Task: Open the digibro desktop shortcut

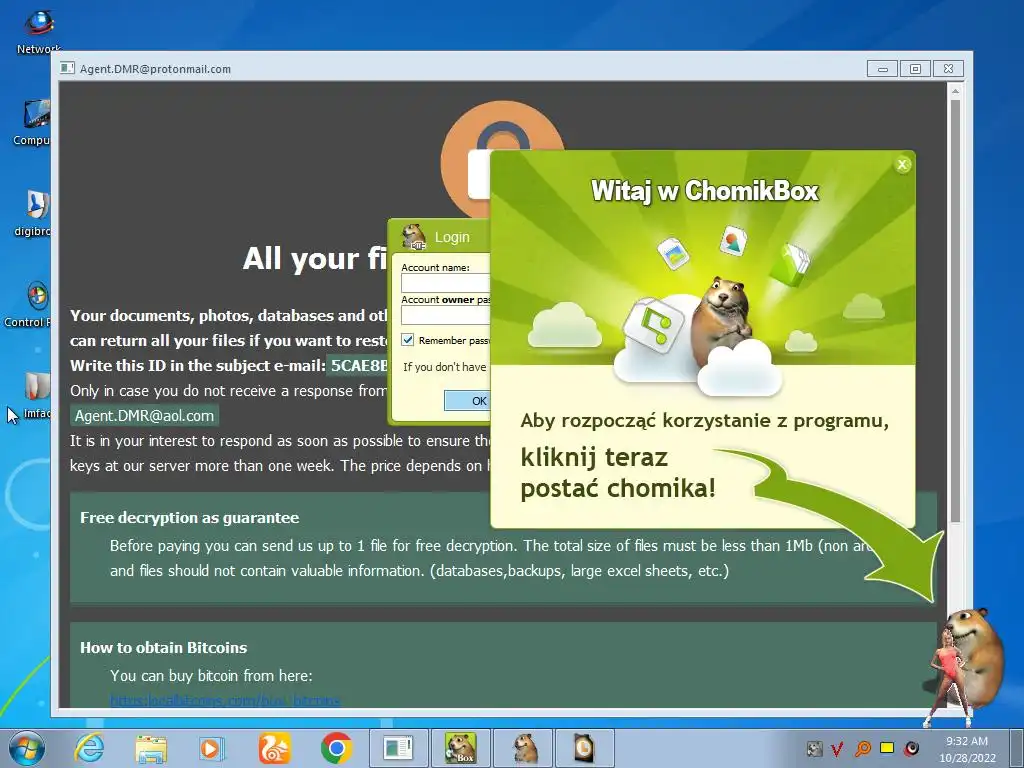Action: pyautogui.click(x=33, y=214)
